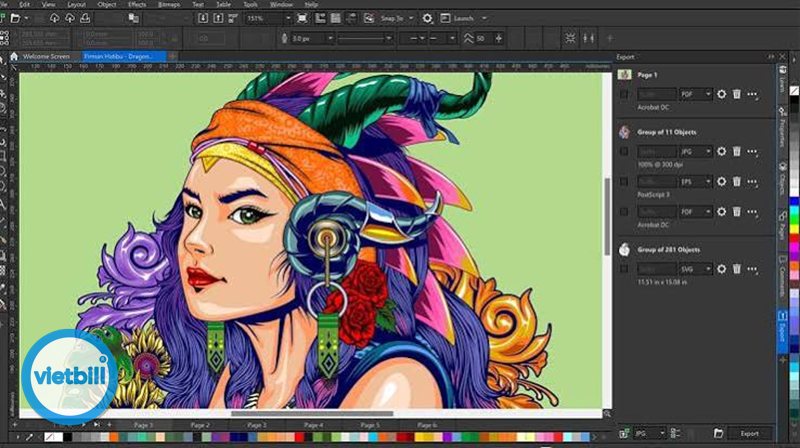Open the EPS format dropdown
Screen dimensions: 800x448
pyautogui.click(x=695, y=182)
